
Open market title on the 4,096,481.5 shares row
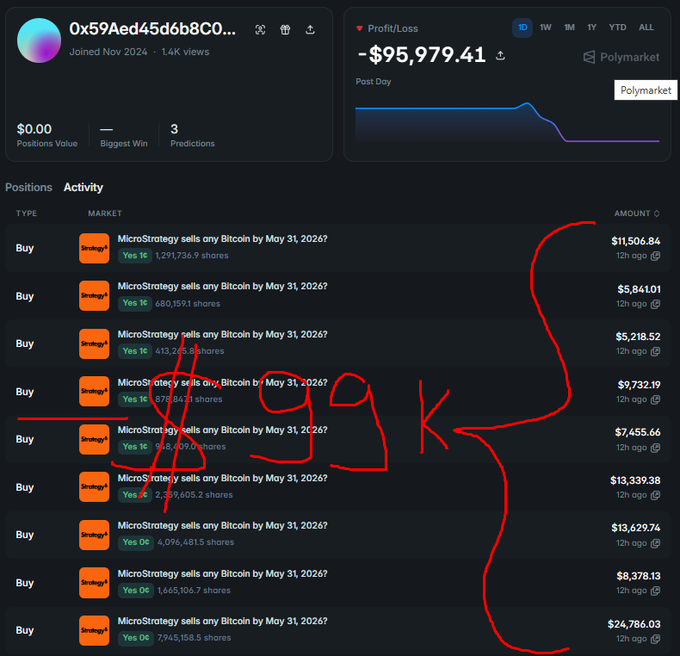(x=222, y=525)
